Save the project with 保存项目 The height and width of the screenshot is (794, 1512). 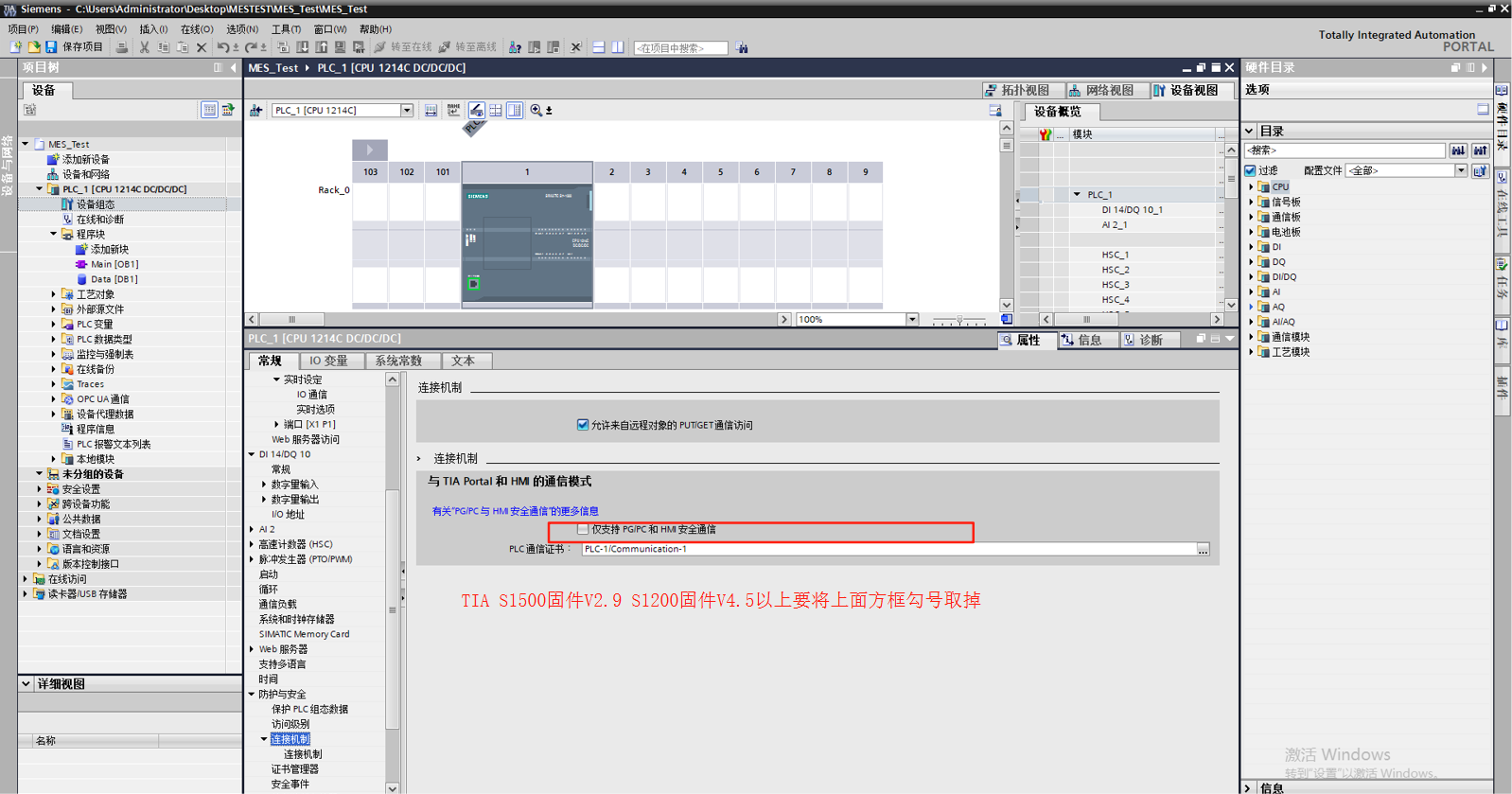click(x=74, y=46)
